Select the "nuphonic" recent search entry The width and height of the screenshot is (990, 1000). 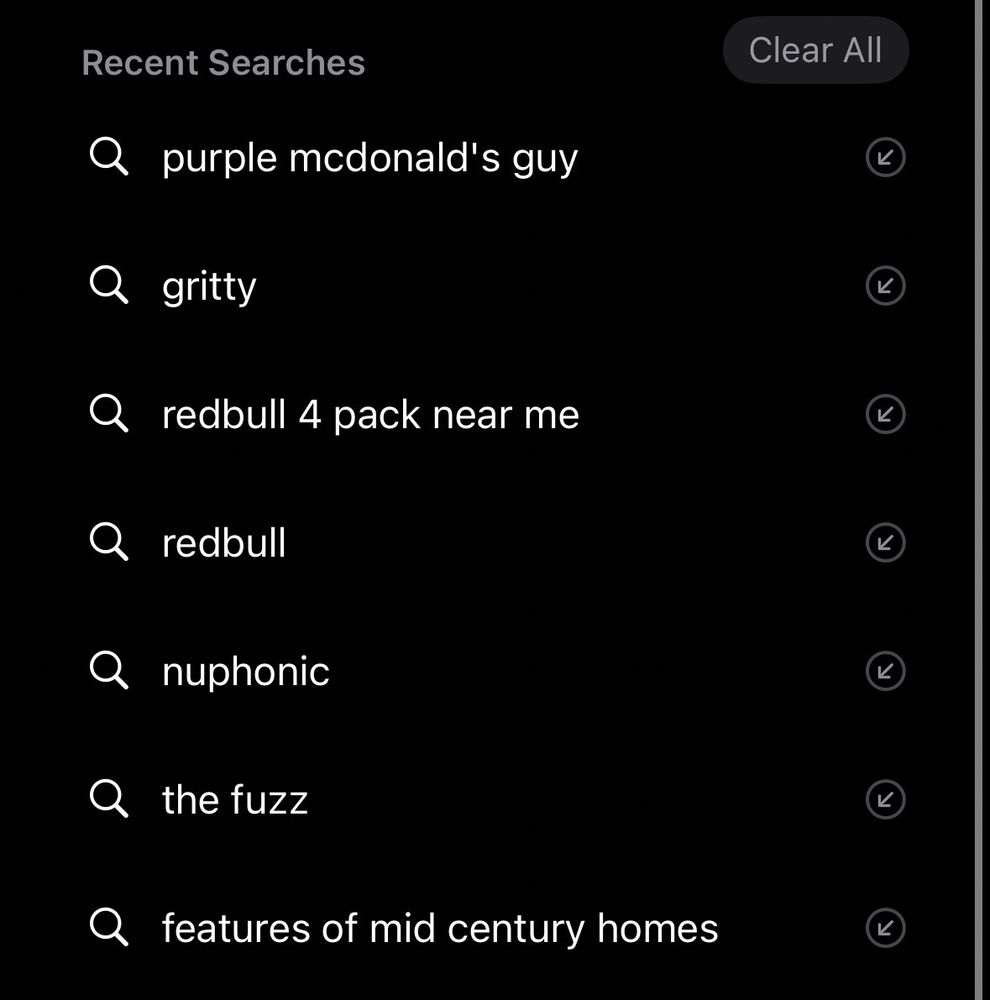[x=245, y=671]
